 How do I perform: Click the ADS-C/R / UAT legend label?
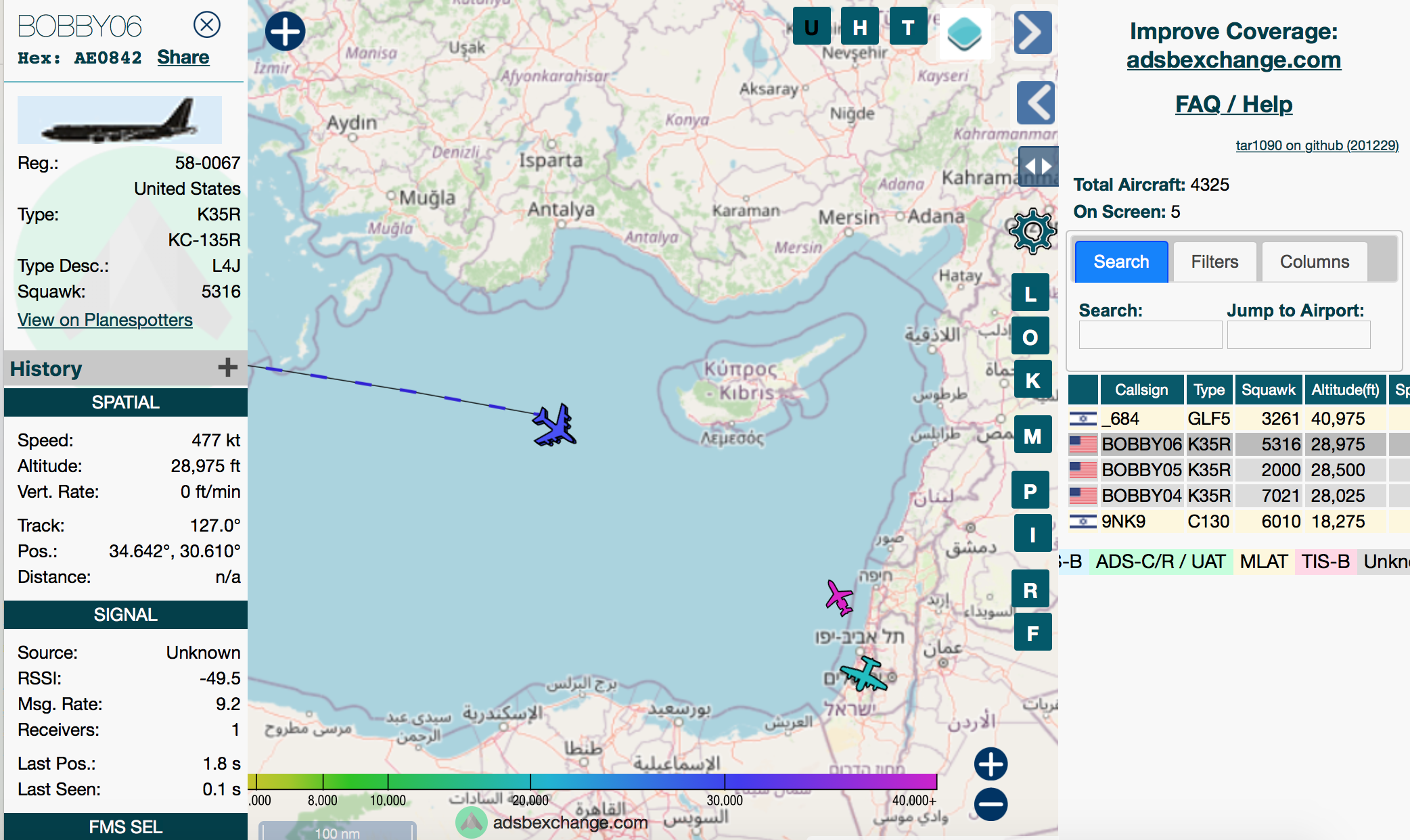point(1160,561)
